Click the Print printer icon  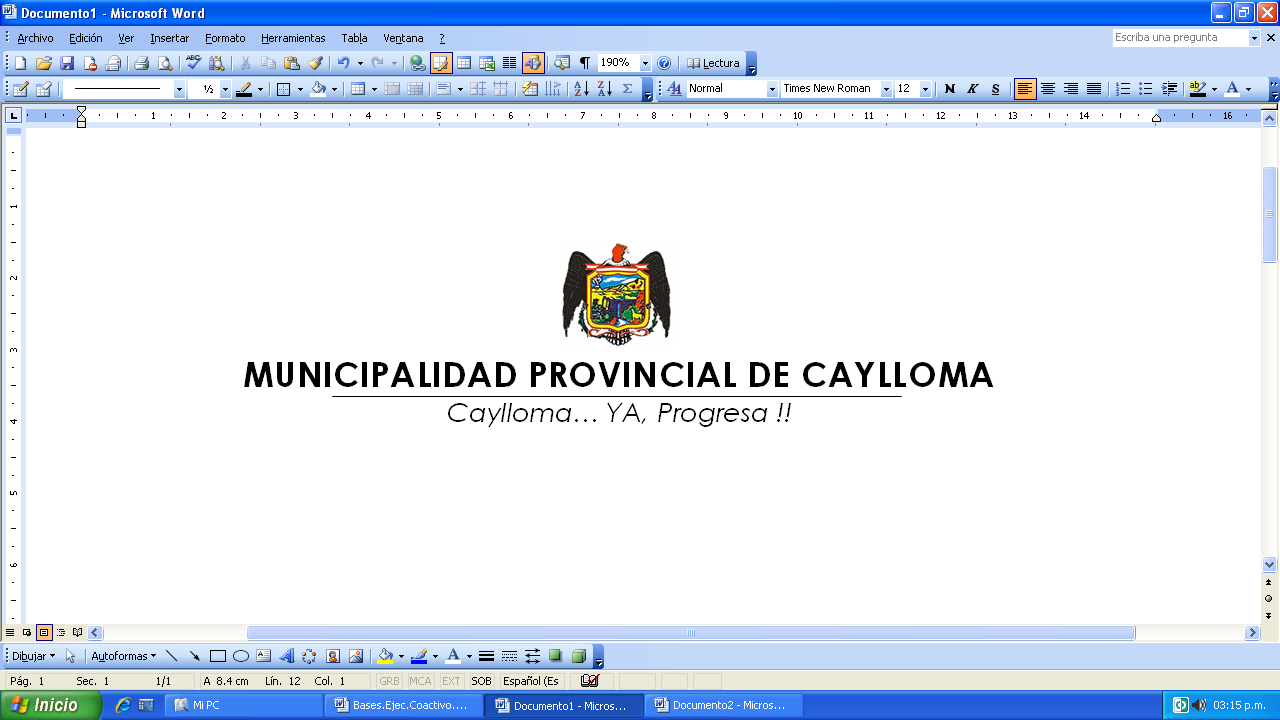(141, 63)
